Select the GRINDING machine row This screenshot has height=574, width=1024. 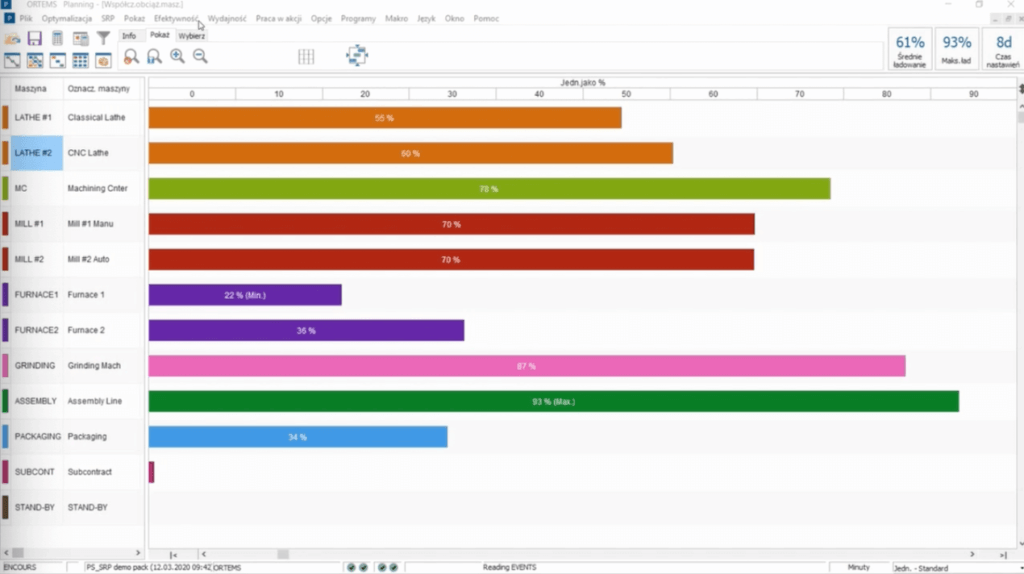pos(35,366)
